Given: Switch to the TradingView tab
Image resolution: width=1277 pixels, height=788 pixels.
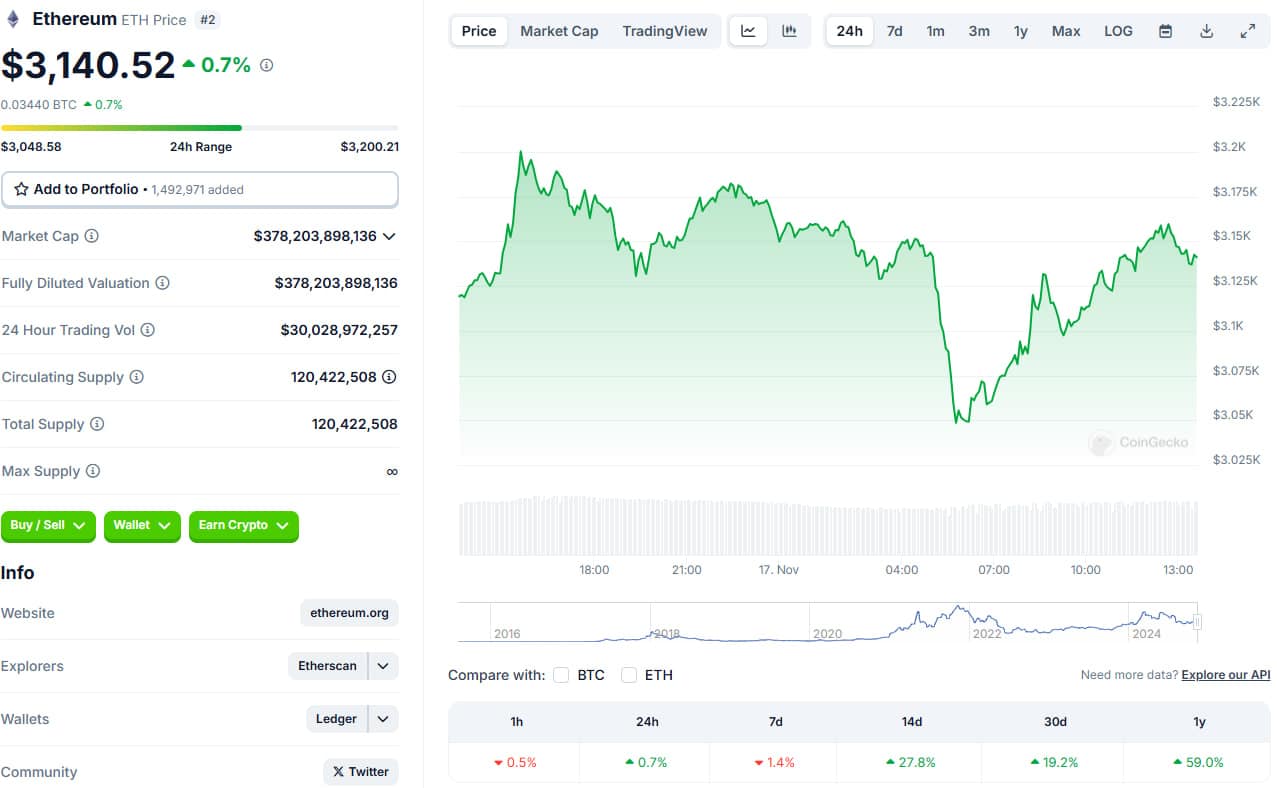Looking at the screenshot, I should (665, 31).
